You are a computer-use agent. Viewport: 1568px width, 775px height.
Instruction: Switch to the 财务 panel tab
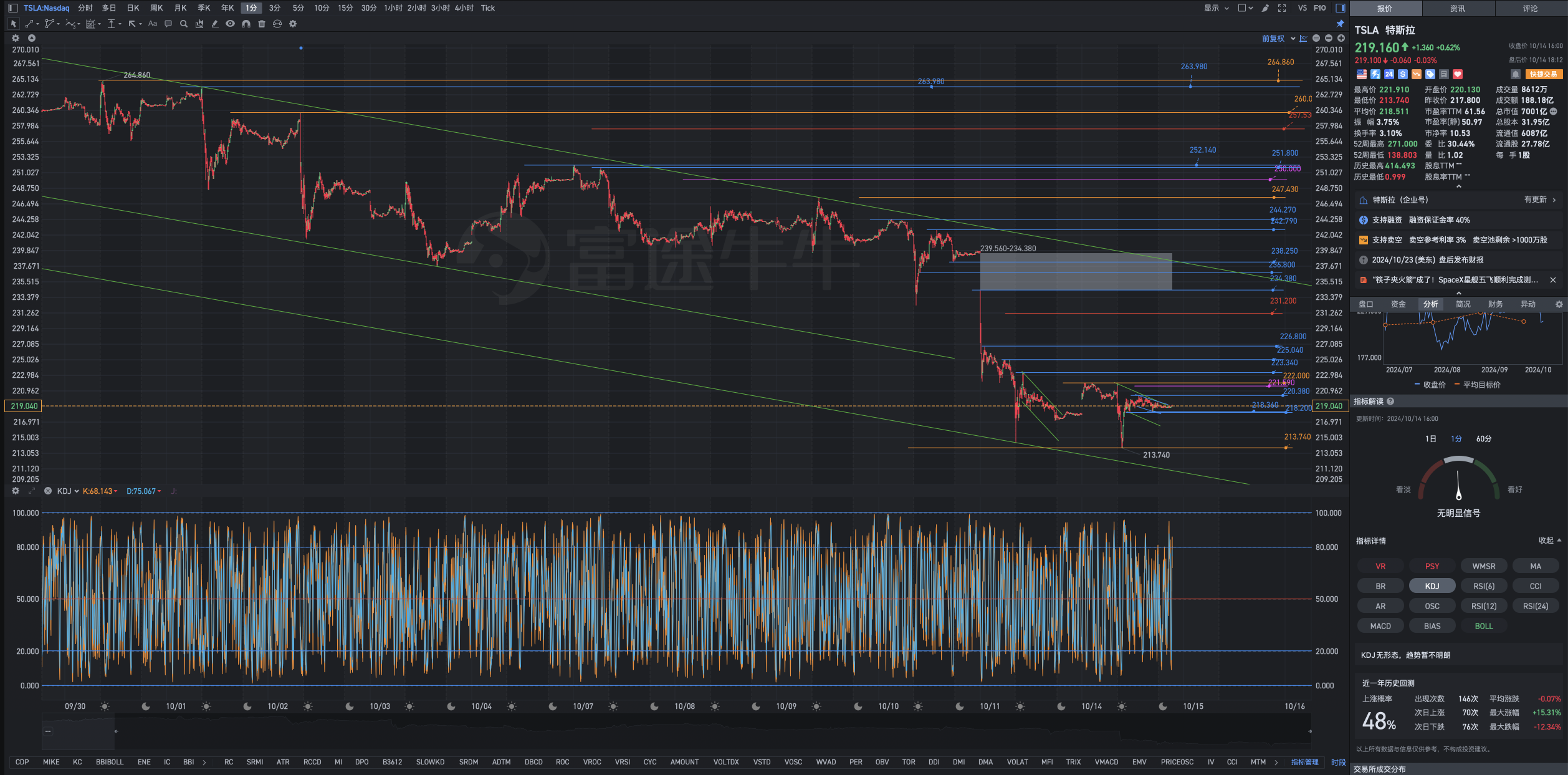pos(1496,304)
